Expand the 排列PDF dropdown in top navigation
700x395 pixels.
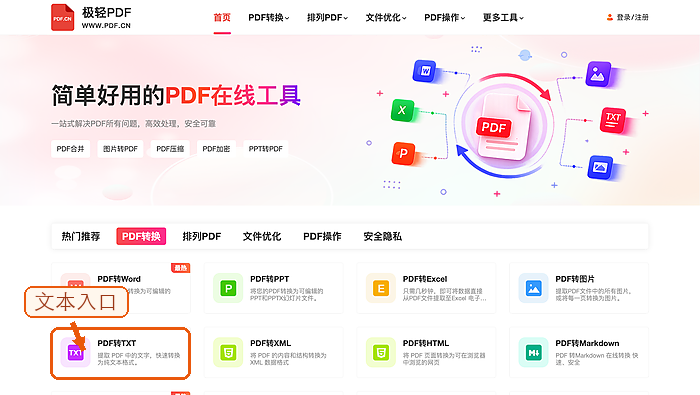coord(327,17)
